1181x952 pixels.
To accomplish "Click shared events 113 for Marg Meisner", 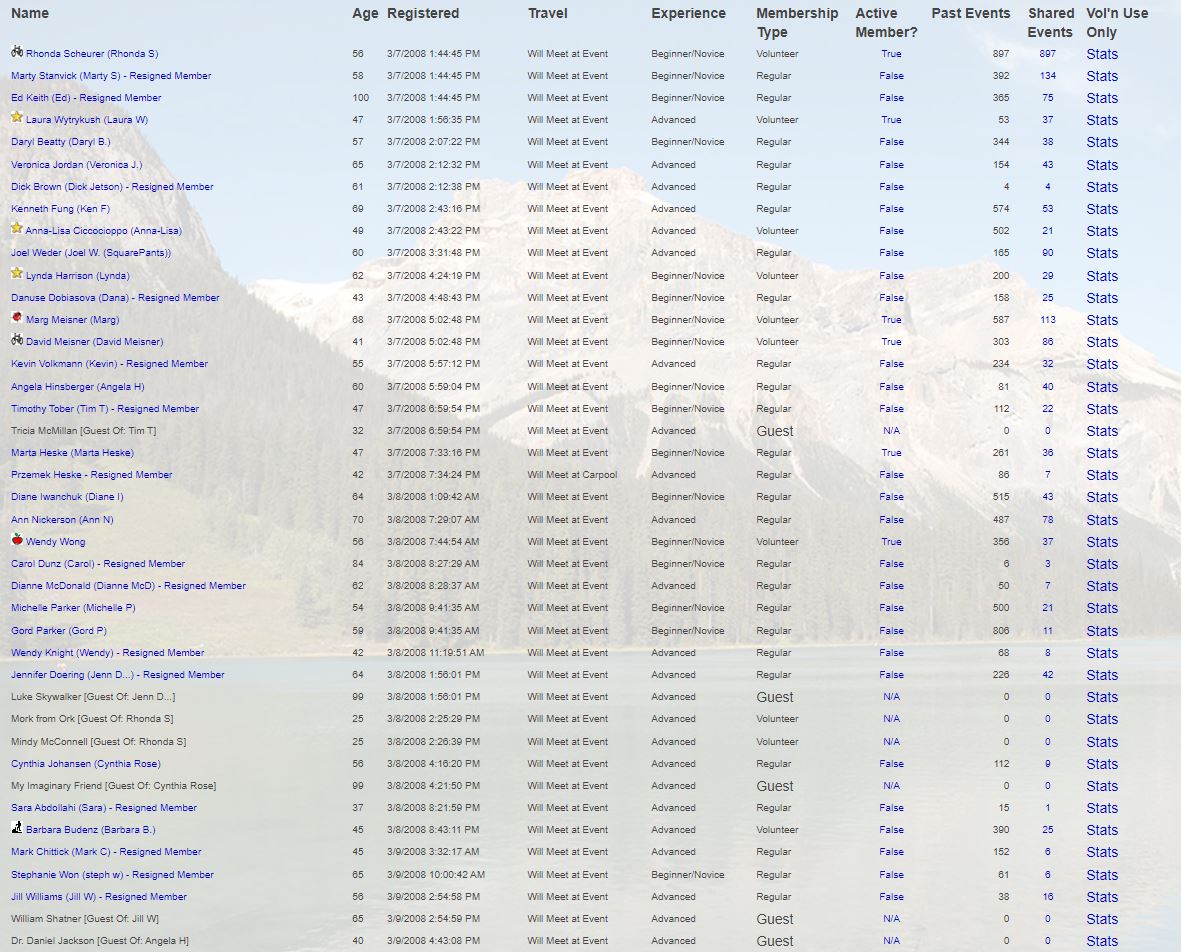I will pyautogui.click(x=1047, y=320).
